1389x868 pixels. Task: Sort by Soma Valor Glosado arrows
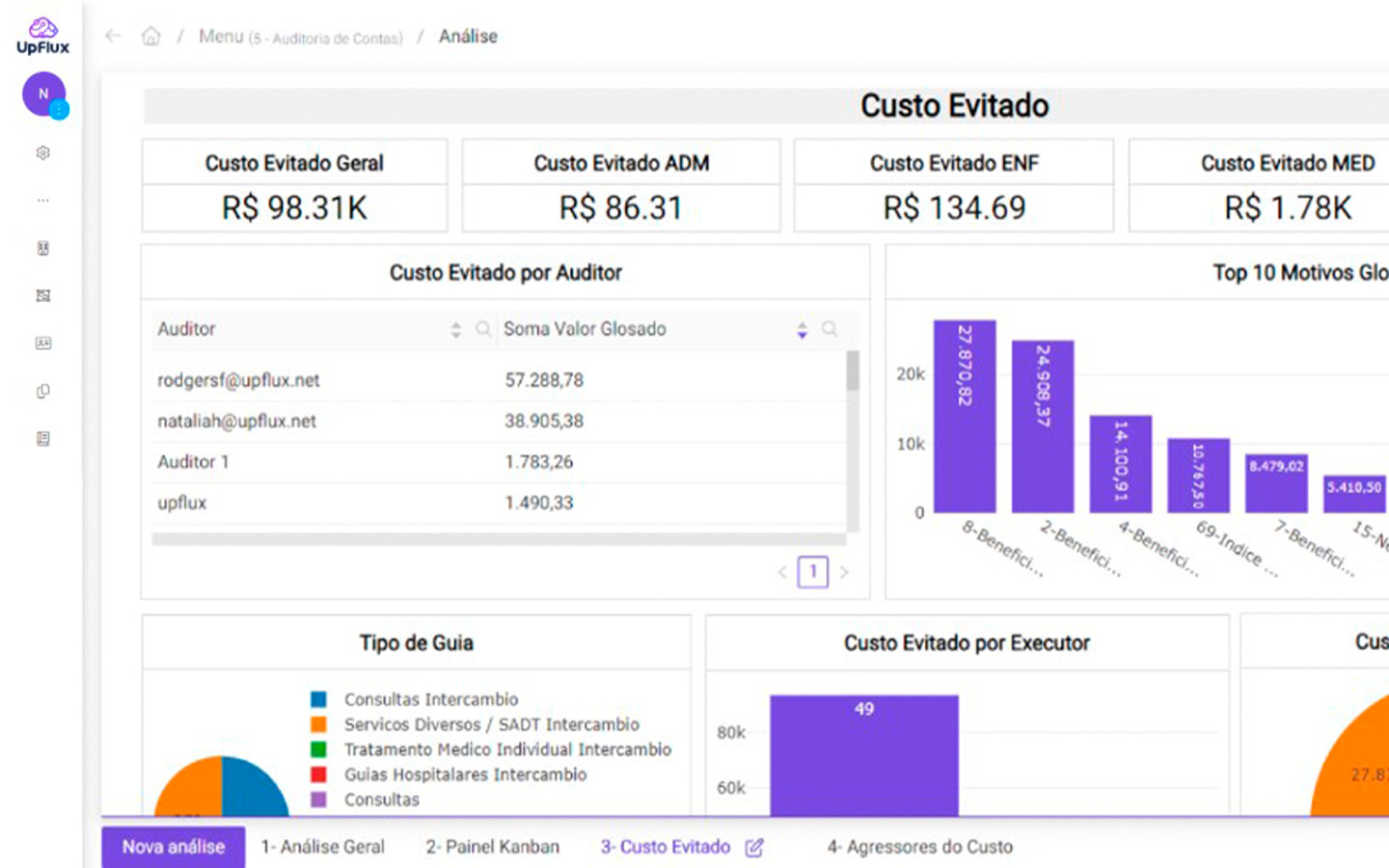(x=802, y=330)
